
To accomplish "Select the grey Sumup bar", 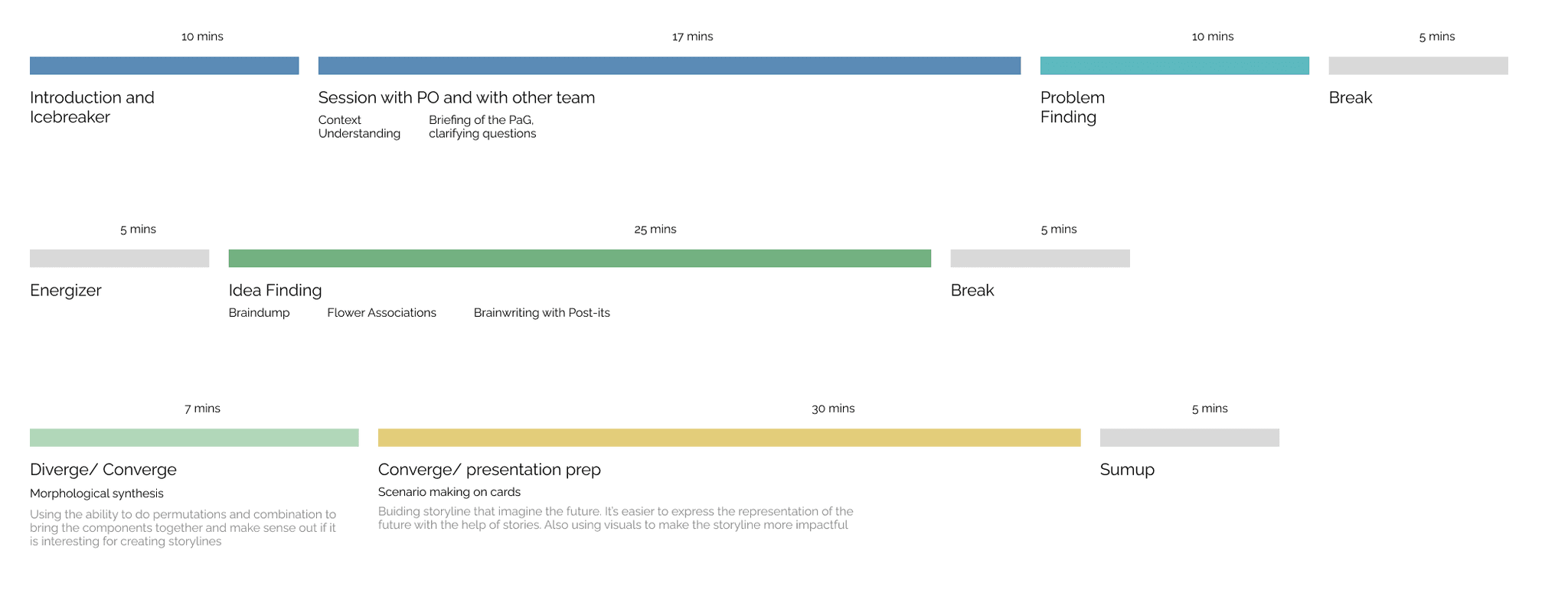I will (1189, 438).
